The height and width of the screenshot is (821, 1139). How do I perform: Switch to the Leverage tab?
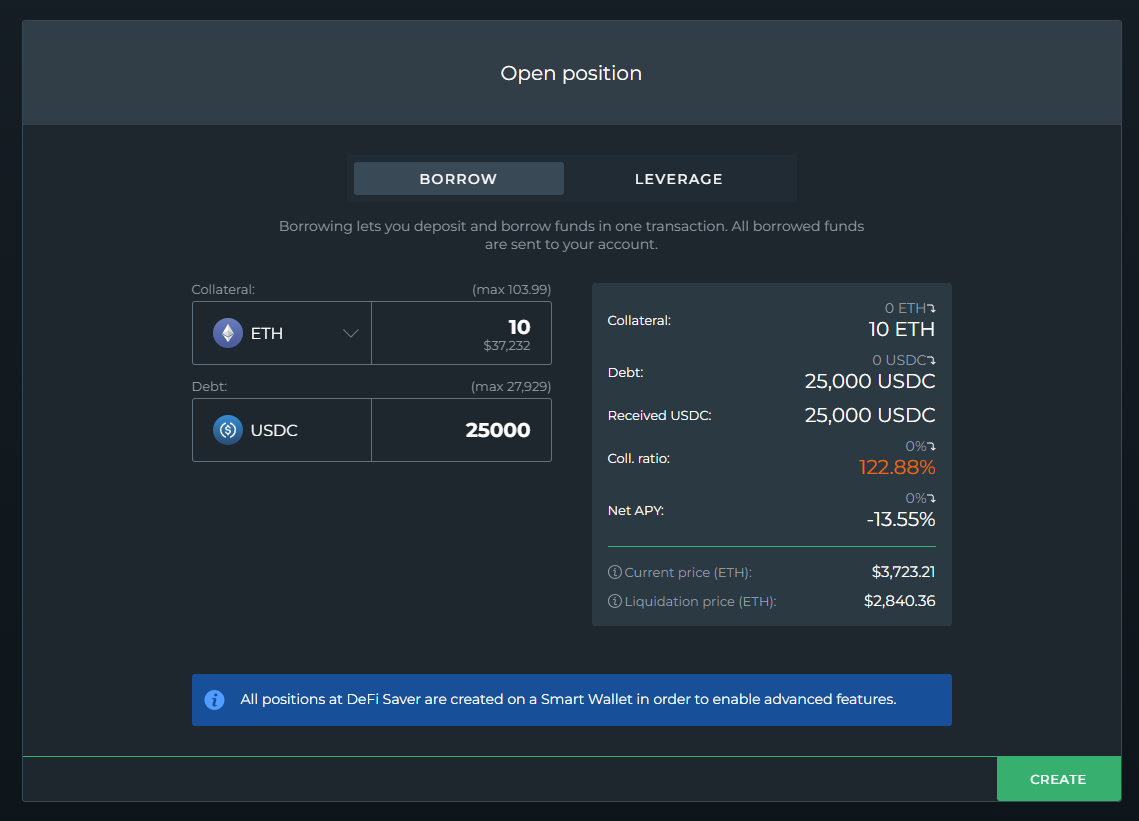[678, 179]
